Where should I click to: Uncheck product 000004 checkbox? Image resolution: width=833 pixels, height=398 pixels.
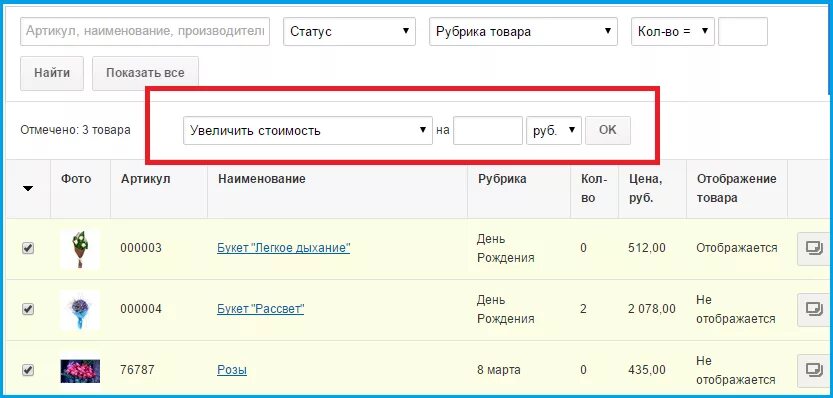coord(28,309)
